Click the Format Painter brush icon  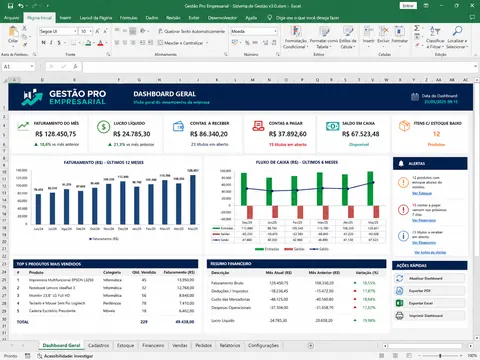tap(24, 44)
